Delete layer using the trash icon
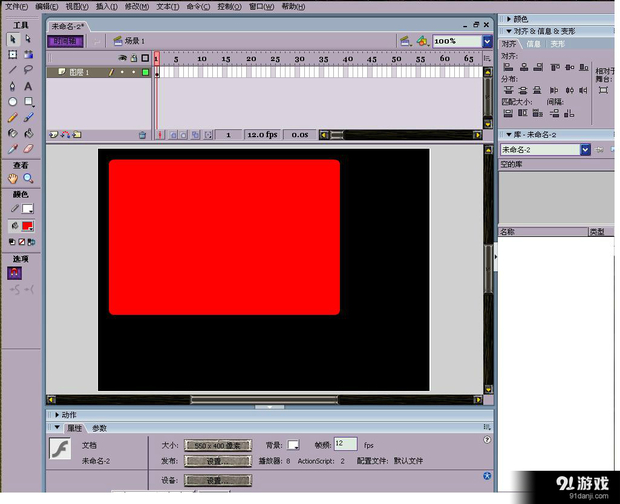620x504 pixels. (142, 135)
